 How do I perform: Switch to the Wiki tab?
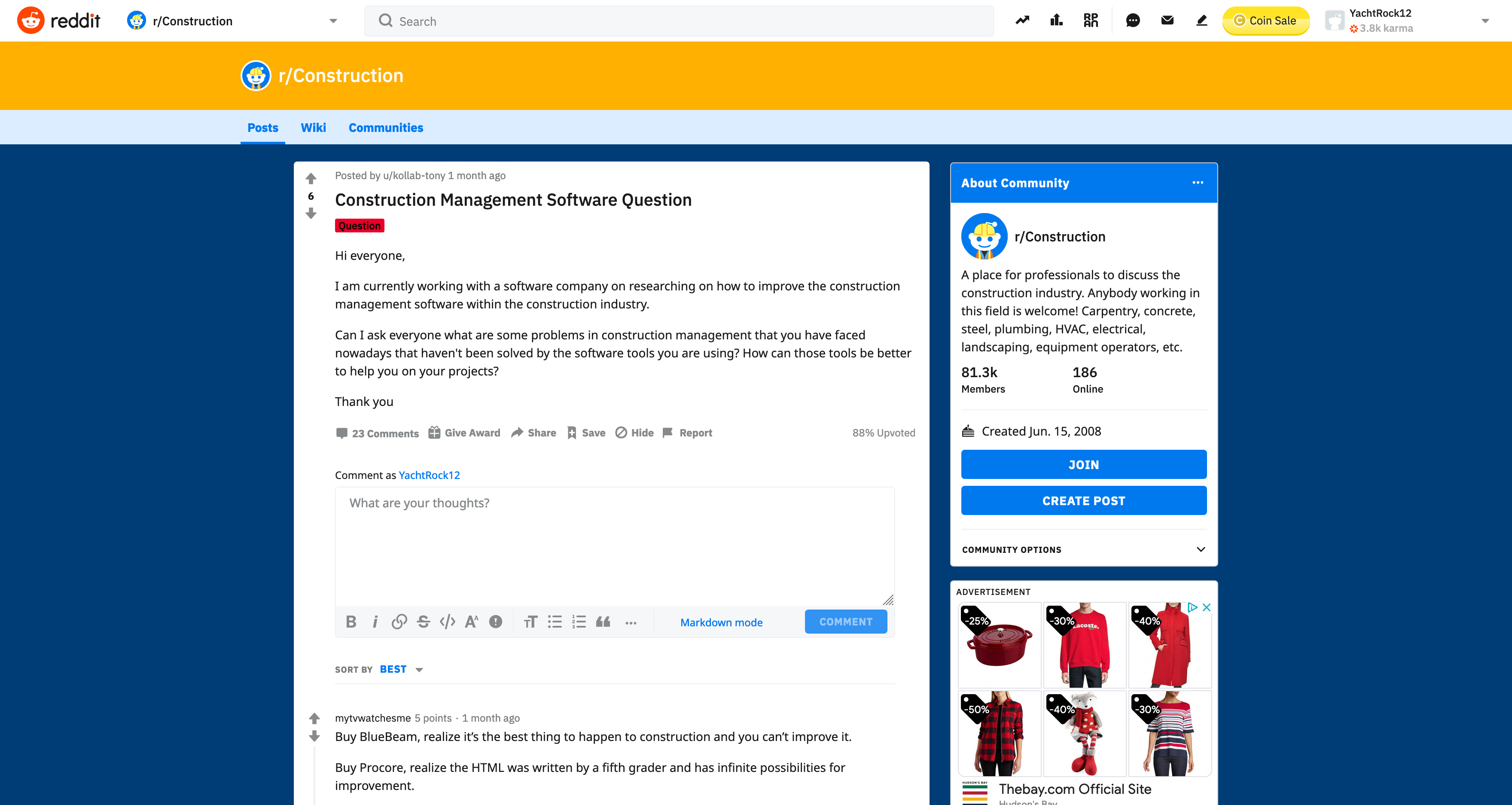(313, 128)
